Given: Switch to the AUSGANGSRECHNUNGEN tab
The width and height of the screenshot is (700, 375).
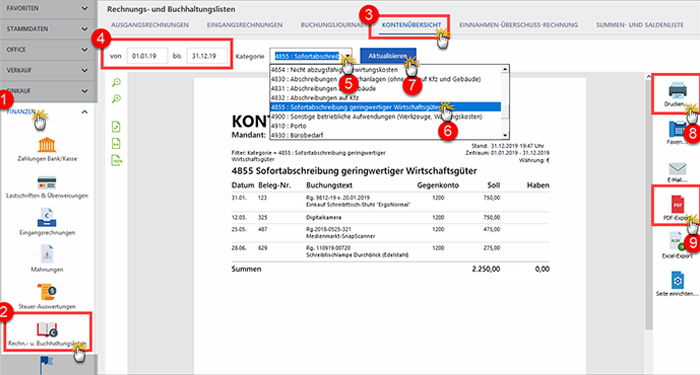Looking at the screenshot, I should (150, 25).
